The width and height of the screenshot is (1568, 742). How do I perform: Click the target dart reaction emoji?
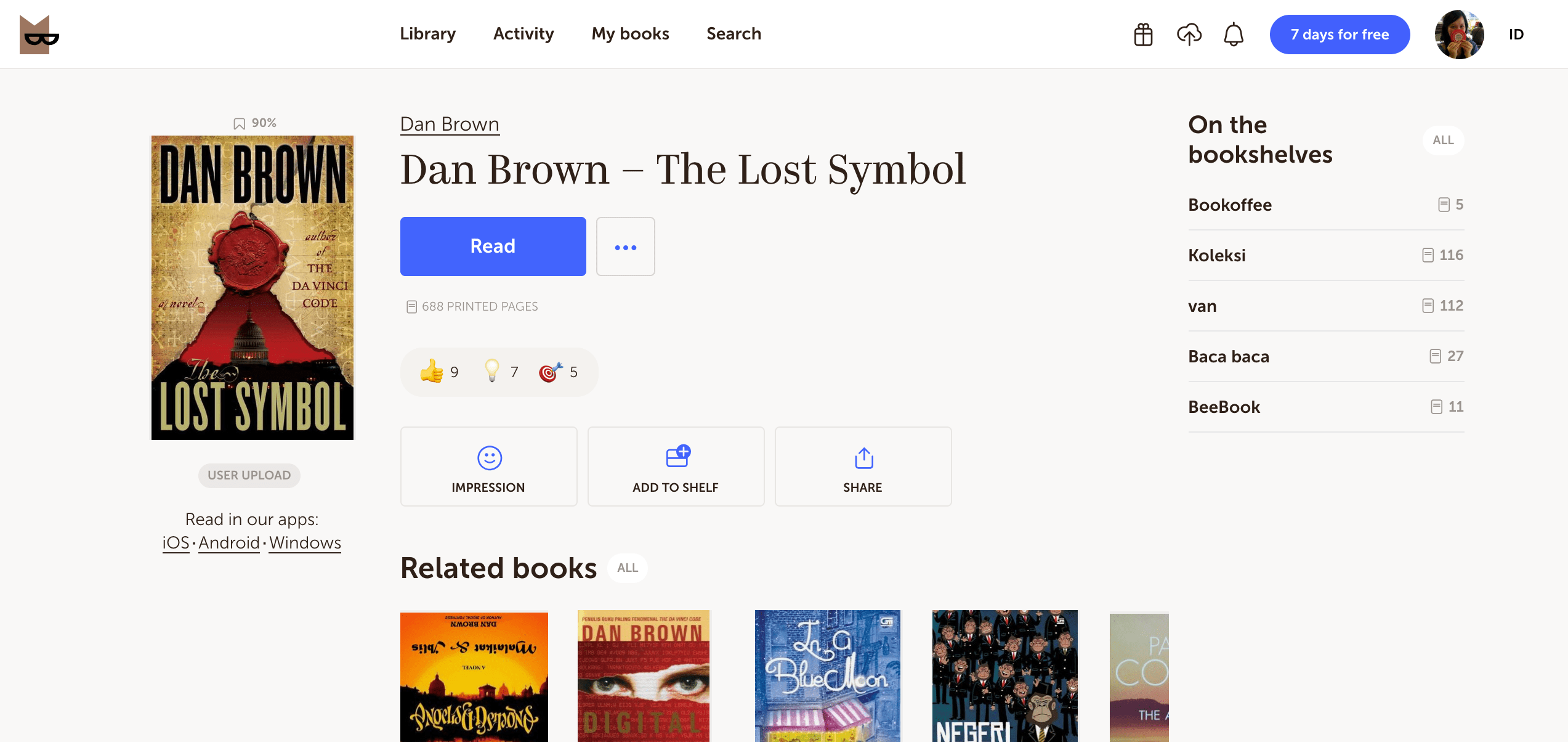550,372
